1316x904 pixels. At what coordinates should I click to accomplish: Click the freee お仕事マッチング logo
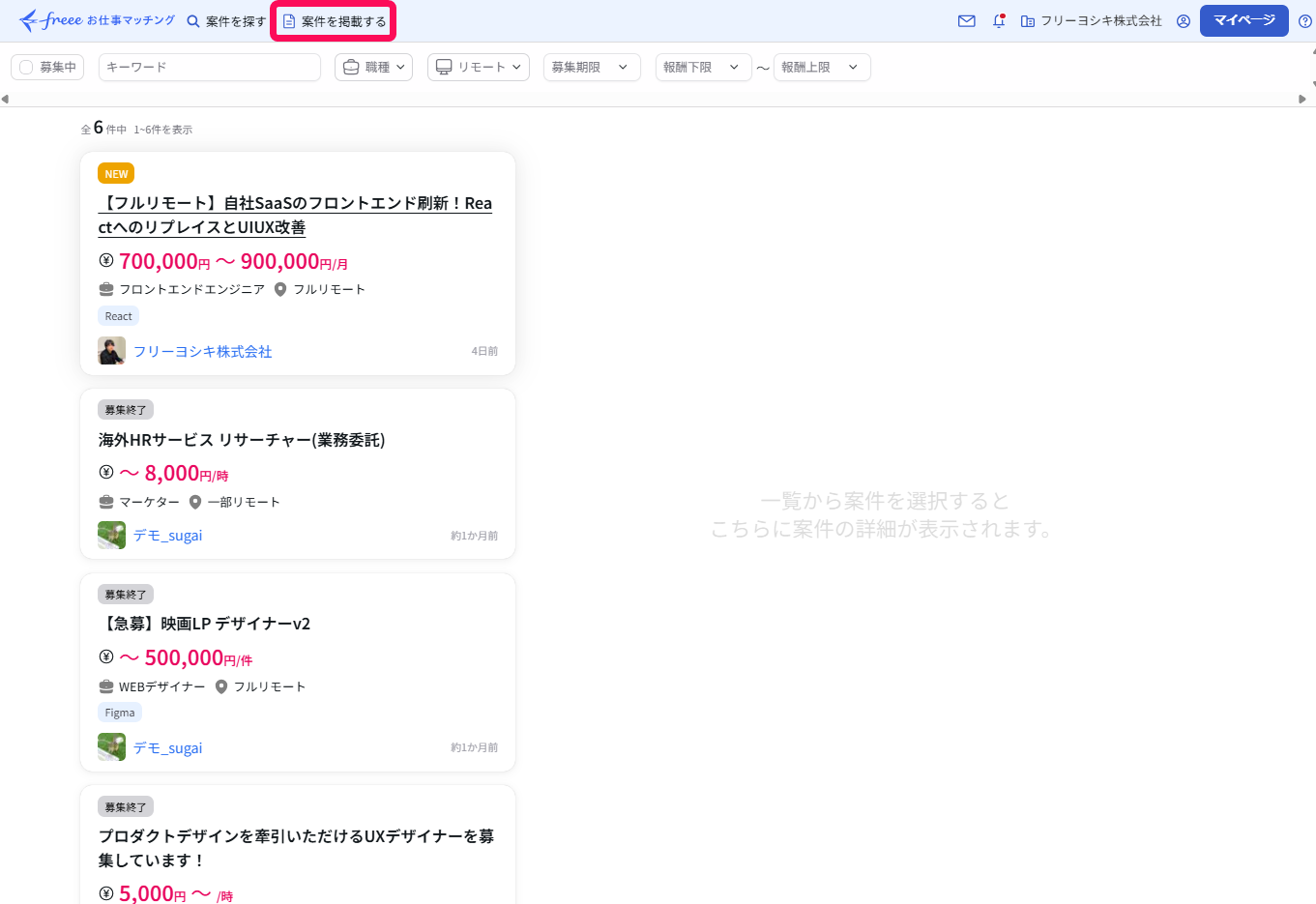pyautogui.click(x=97, y=20)
